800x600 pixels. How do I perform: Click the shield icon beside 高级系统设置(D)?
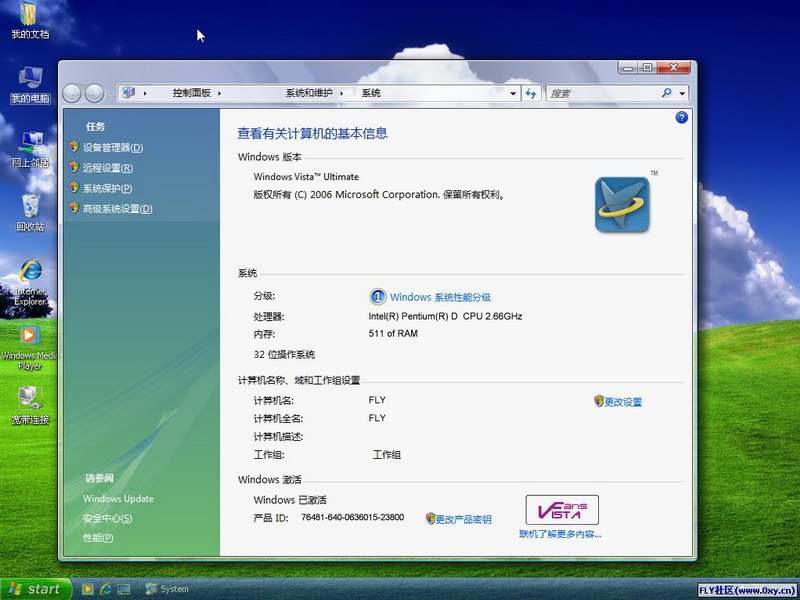74,208
